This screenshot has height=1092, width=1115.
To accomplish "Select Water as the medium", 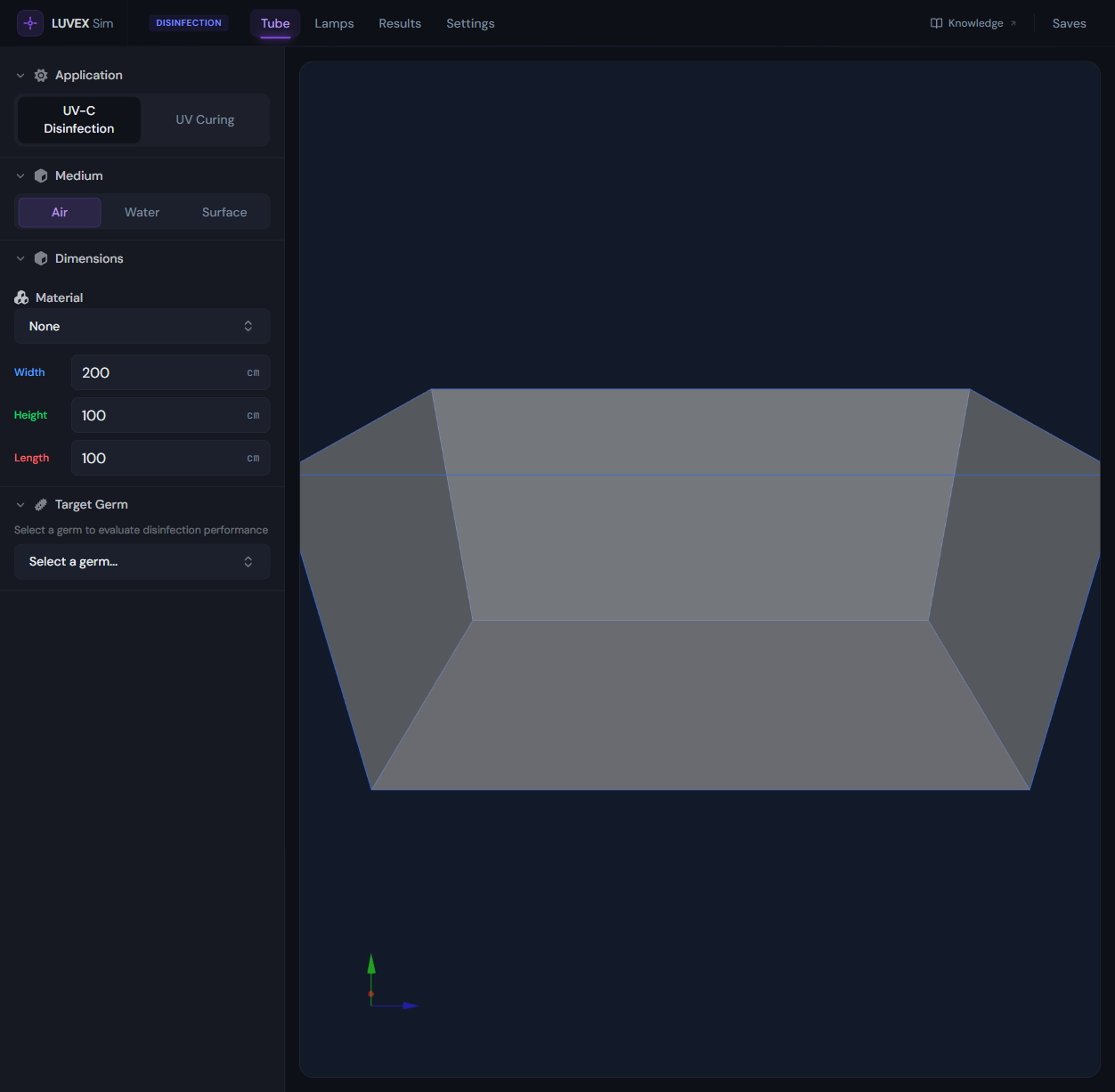I will (142, 212).
